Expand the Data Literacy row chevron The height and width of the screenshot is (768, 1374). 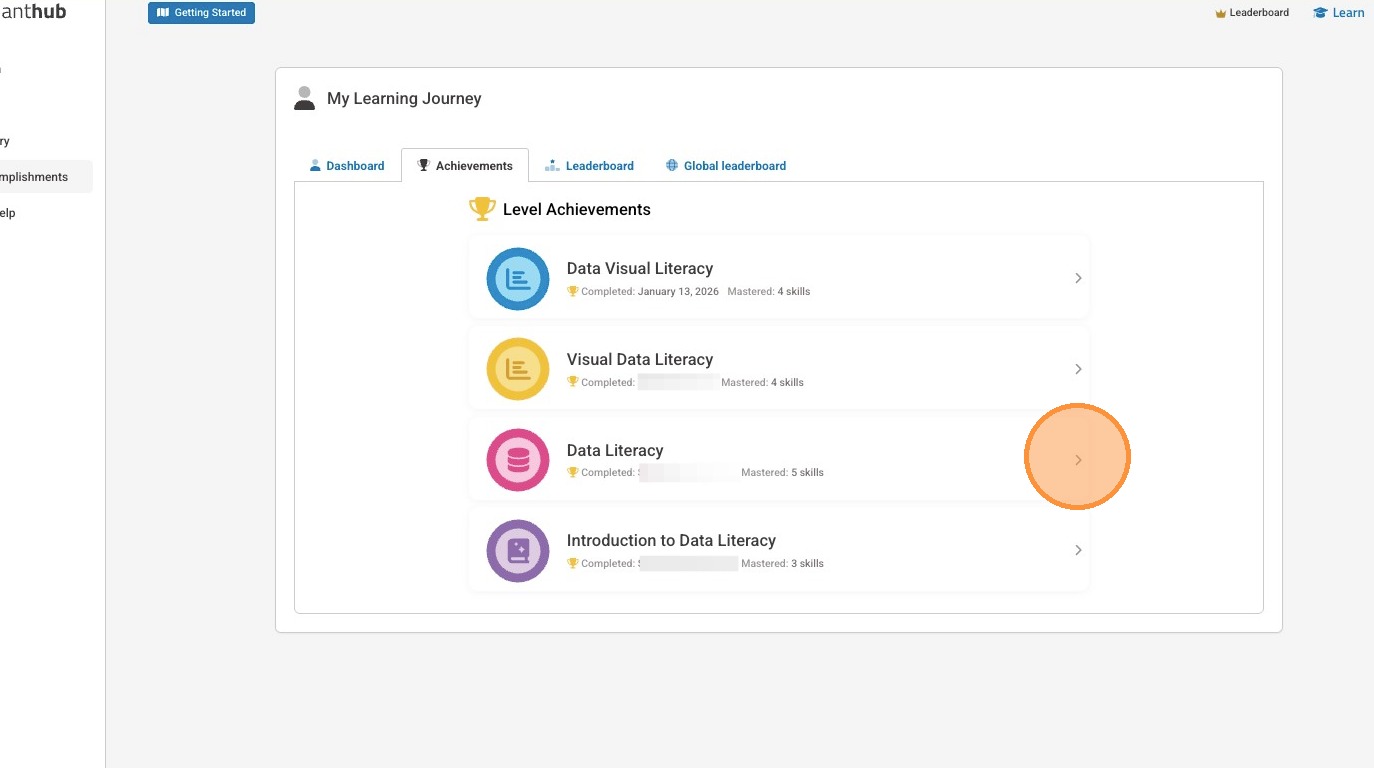click(x=1078, y=460)
